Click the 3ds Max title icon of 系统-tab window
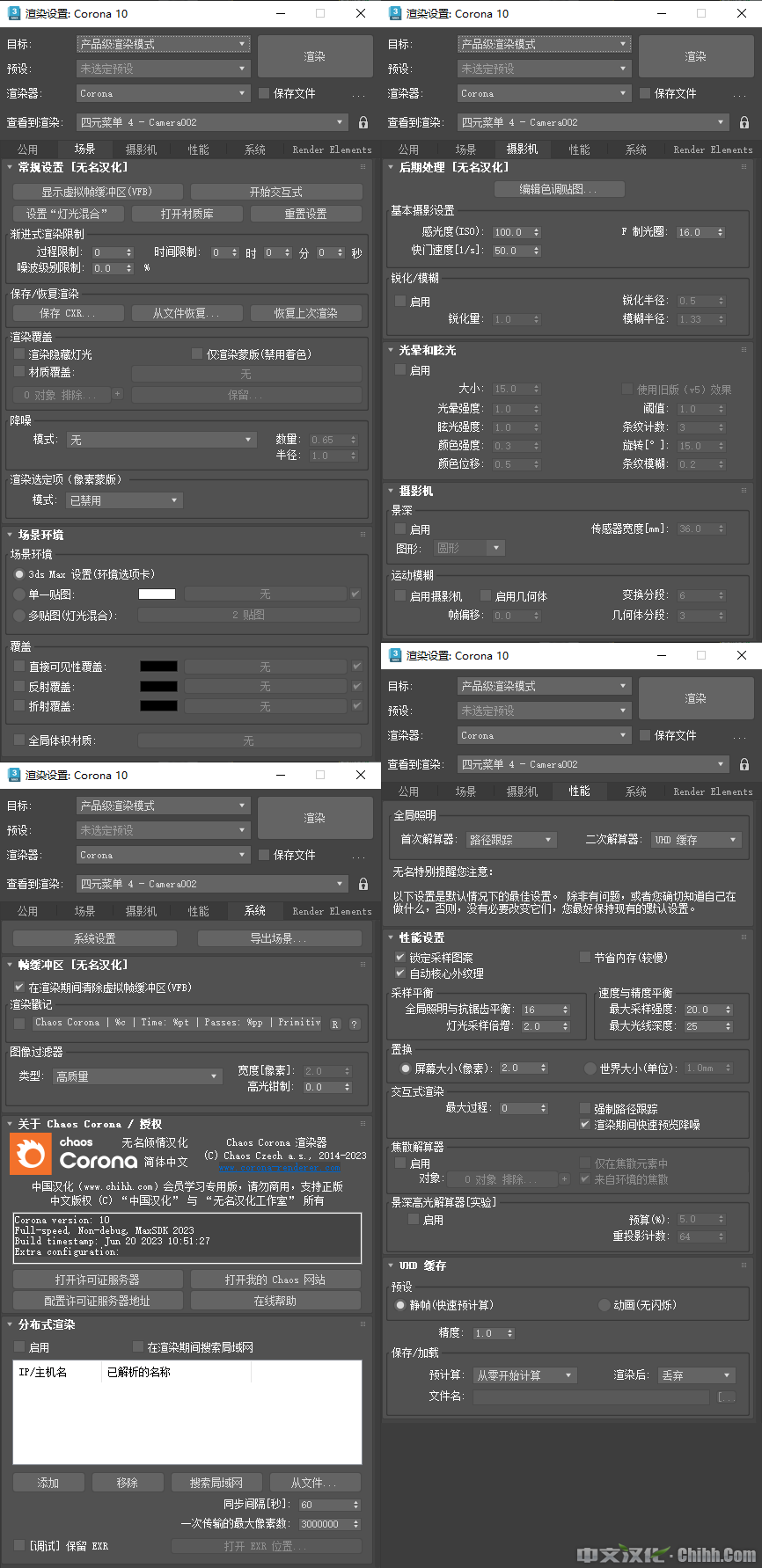 pos(13,775)
